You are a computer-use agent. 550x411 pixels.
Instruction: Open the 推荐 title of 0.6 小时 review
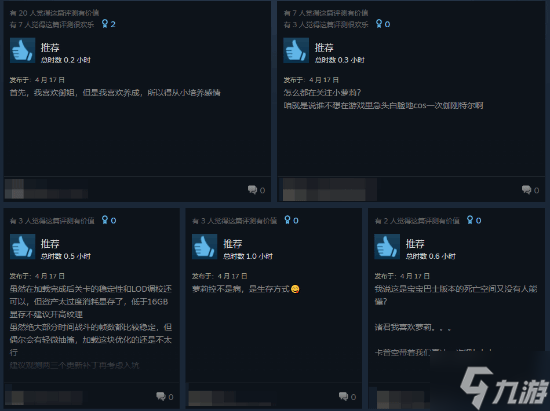click(x=415, y=243)
